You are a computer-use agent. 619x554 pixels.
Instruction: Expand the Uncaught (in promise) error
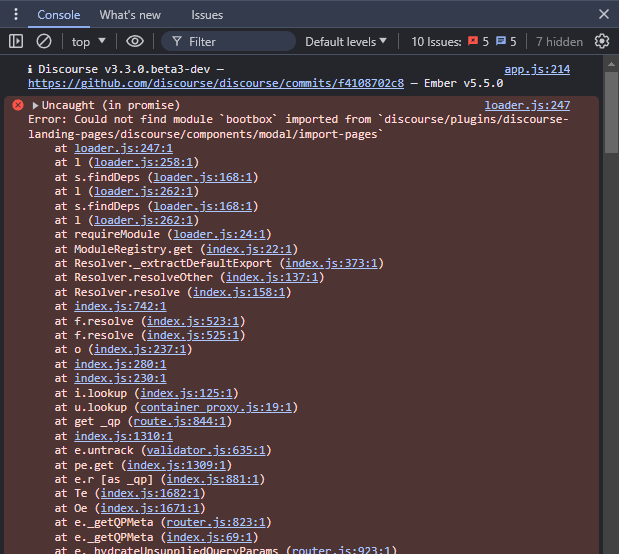35,105
